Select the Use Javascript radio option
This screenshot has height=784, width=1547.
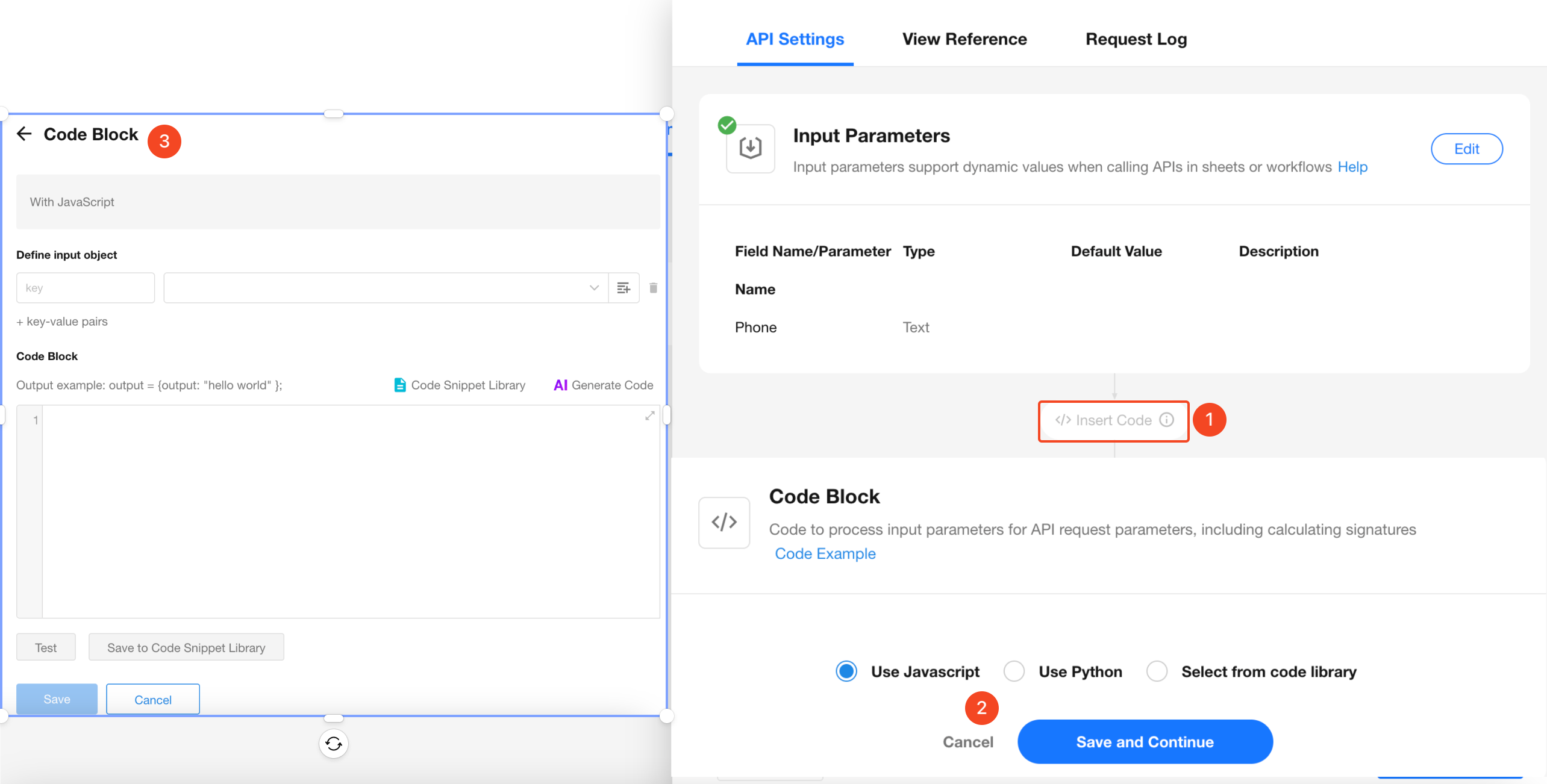coord(846,671)
